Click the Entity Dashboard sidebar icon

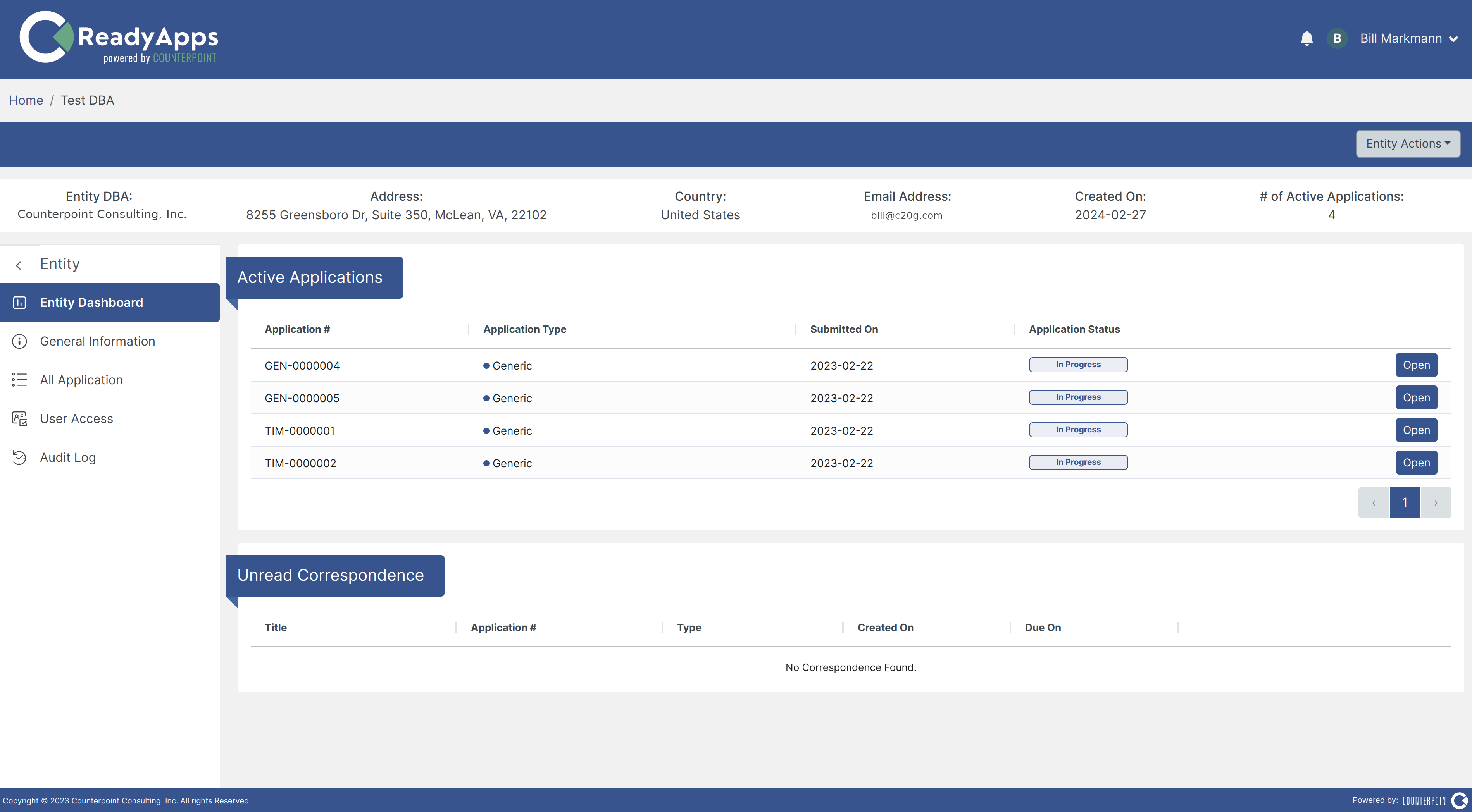tap(19, 303)
